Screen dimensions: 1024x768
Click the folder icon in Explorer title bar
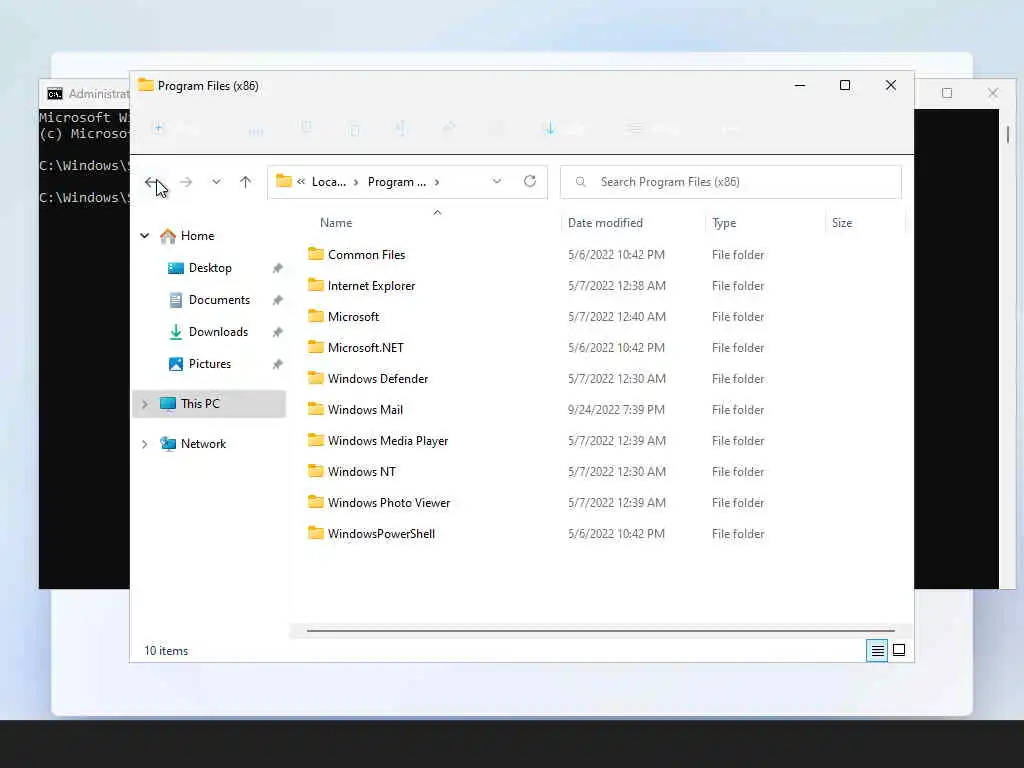tap(146, 85)
